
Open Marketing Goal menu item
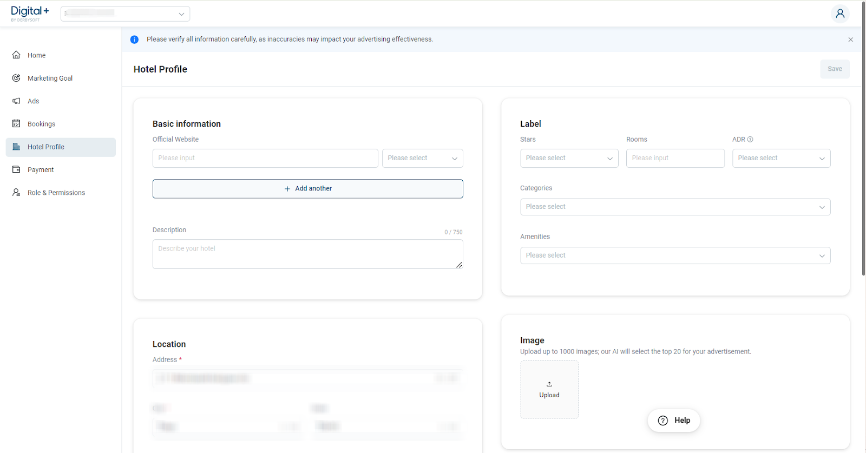click(61, 78)
